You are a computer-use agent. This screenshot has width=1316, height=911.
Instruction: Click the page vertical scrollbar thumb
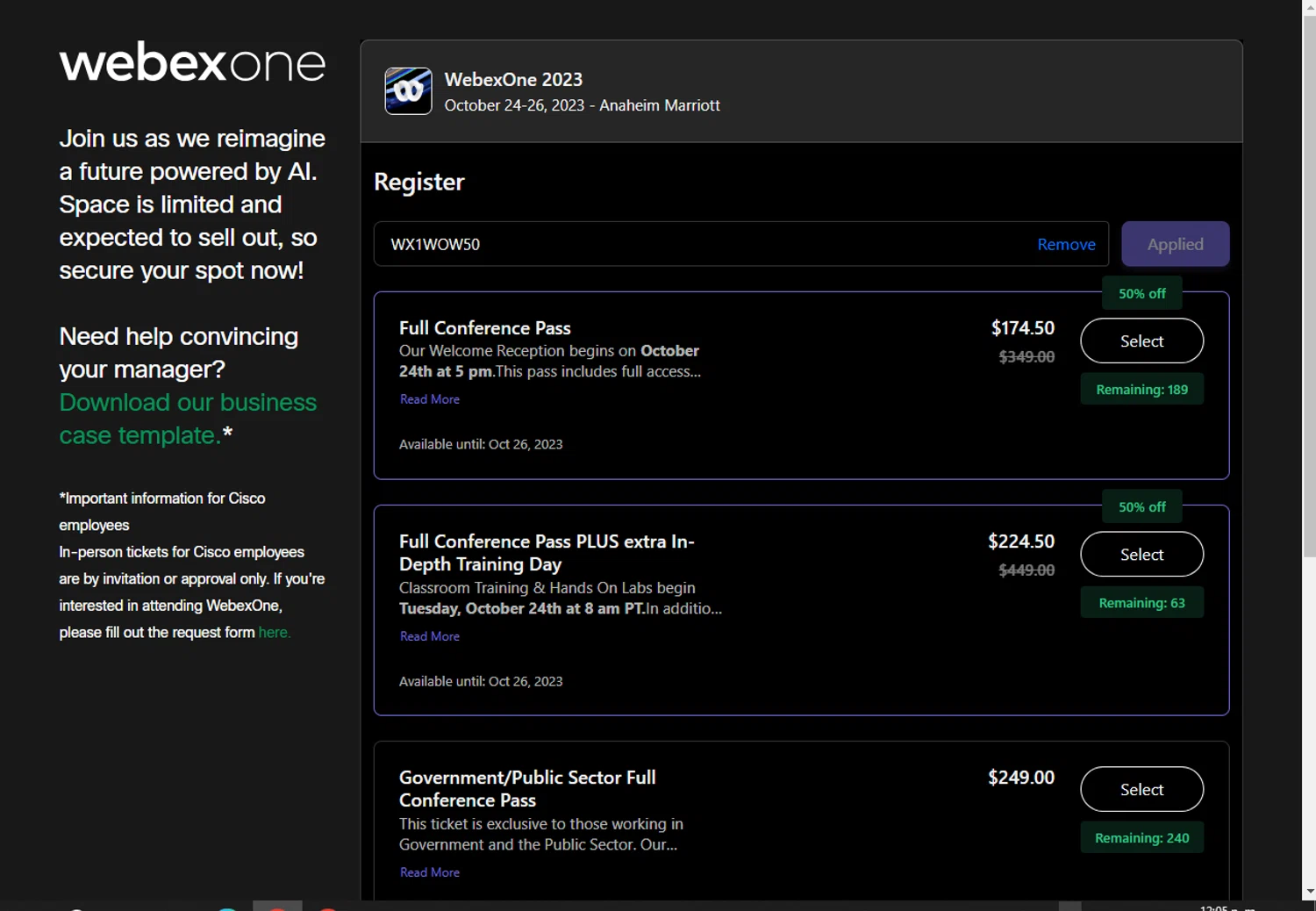coord(1309,285)
